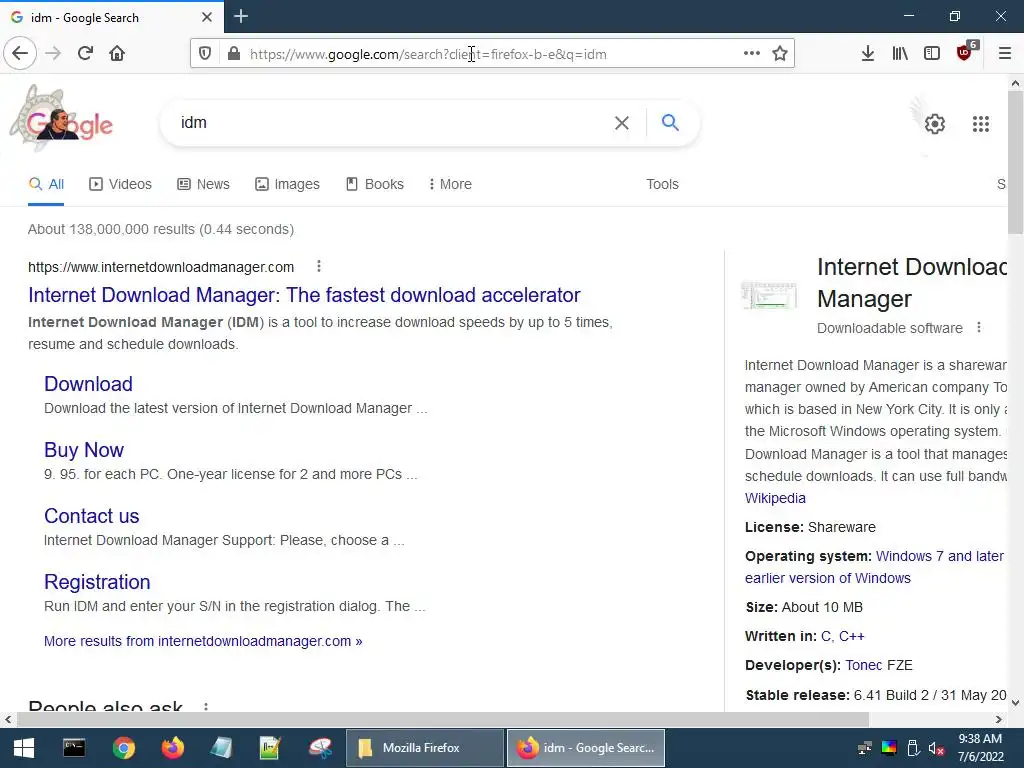Switch to Books results

[374, 184]
